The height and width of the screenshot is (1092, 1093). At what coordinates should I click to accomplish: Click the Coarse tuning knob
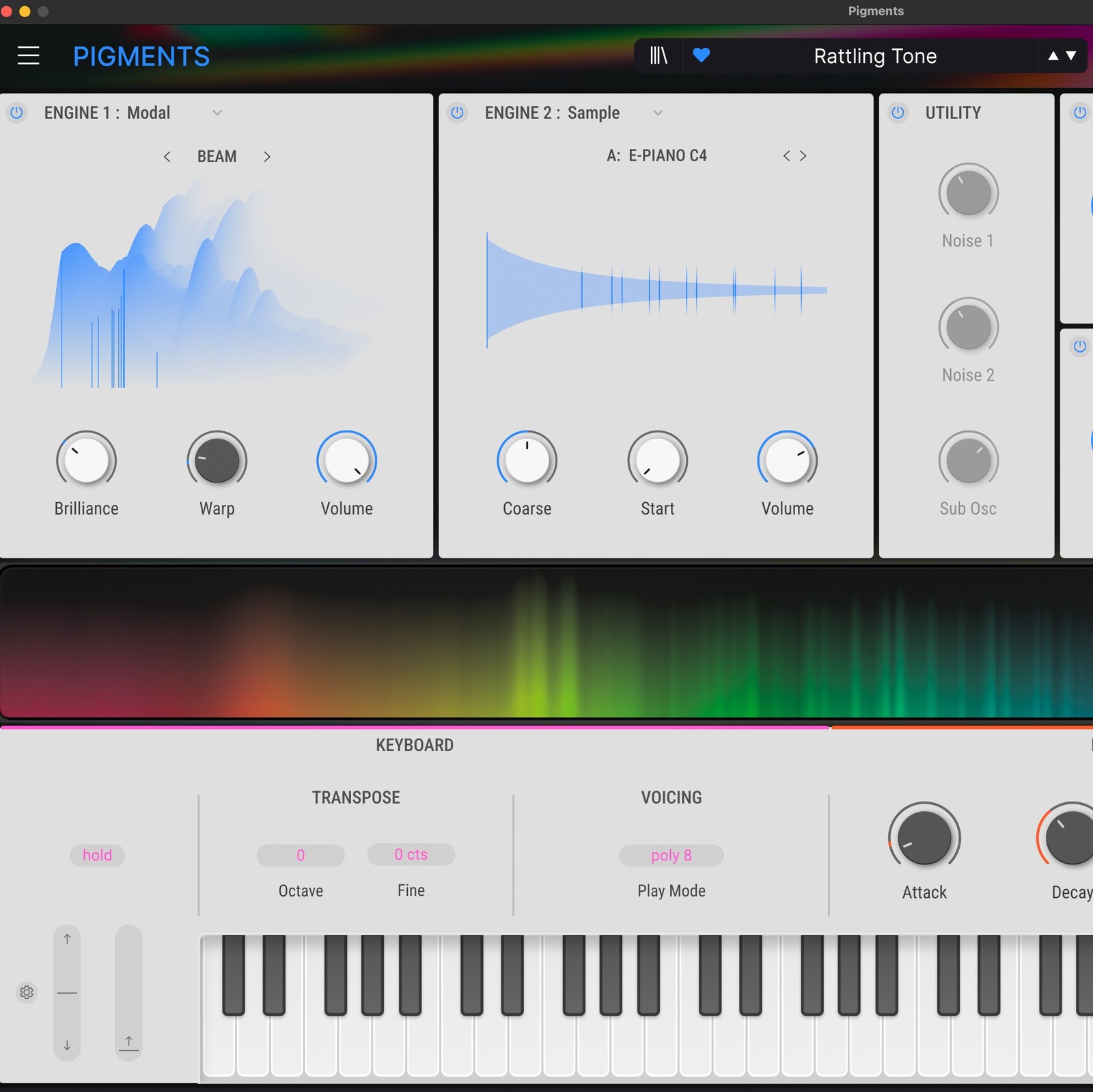click(x=527, y=460)
